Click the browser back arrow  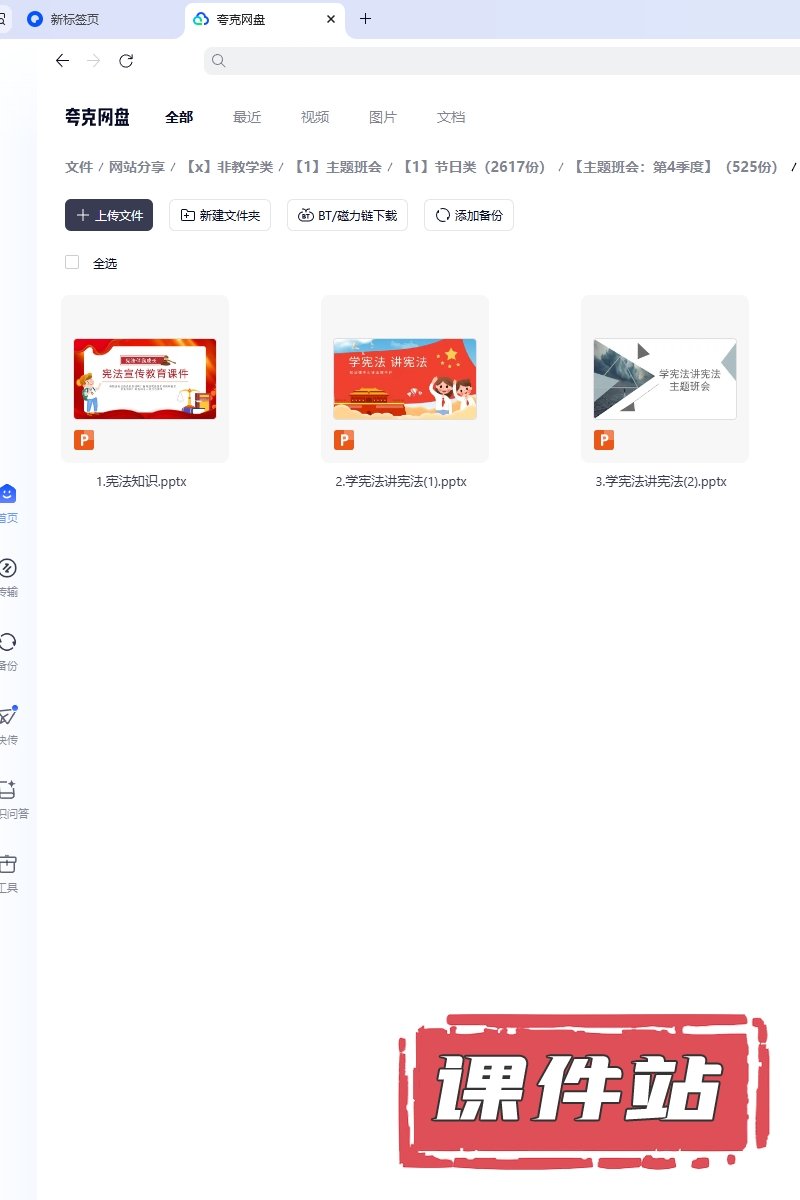[62, 61]
